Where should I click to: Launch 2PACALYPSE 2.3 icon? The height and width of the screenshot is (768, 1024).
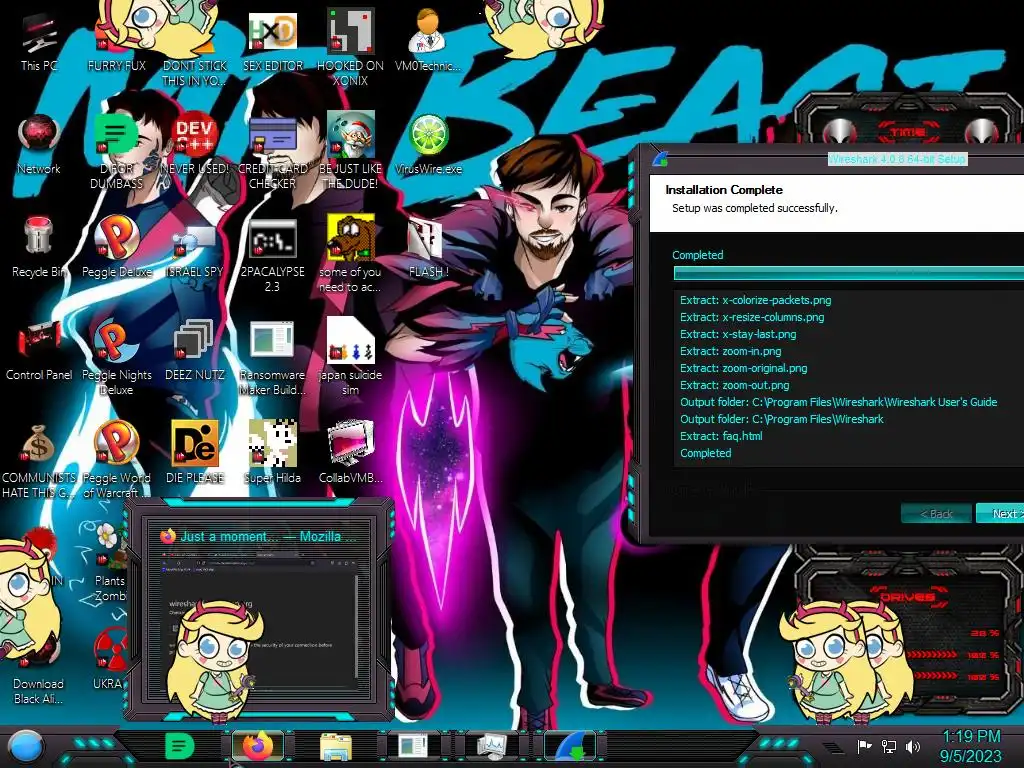click(272, 255)
